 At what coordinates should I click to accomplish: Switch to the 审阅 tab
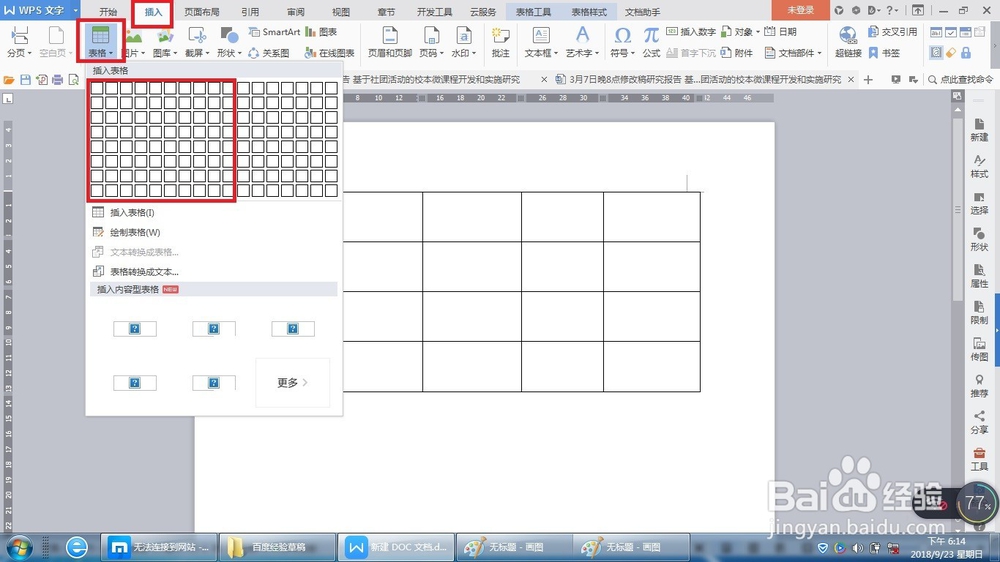[295, 11]
